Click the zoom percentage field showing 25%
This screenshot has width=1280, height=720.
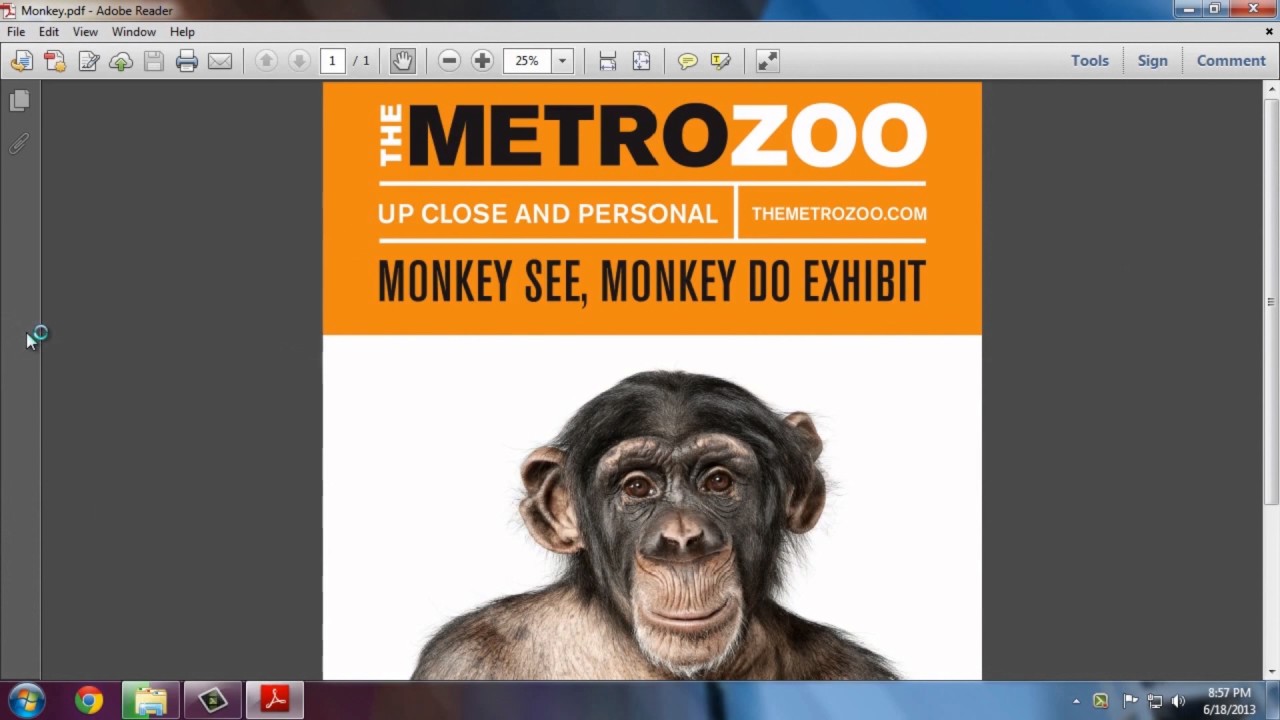527,61
